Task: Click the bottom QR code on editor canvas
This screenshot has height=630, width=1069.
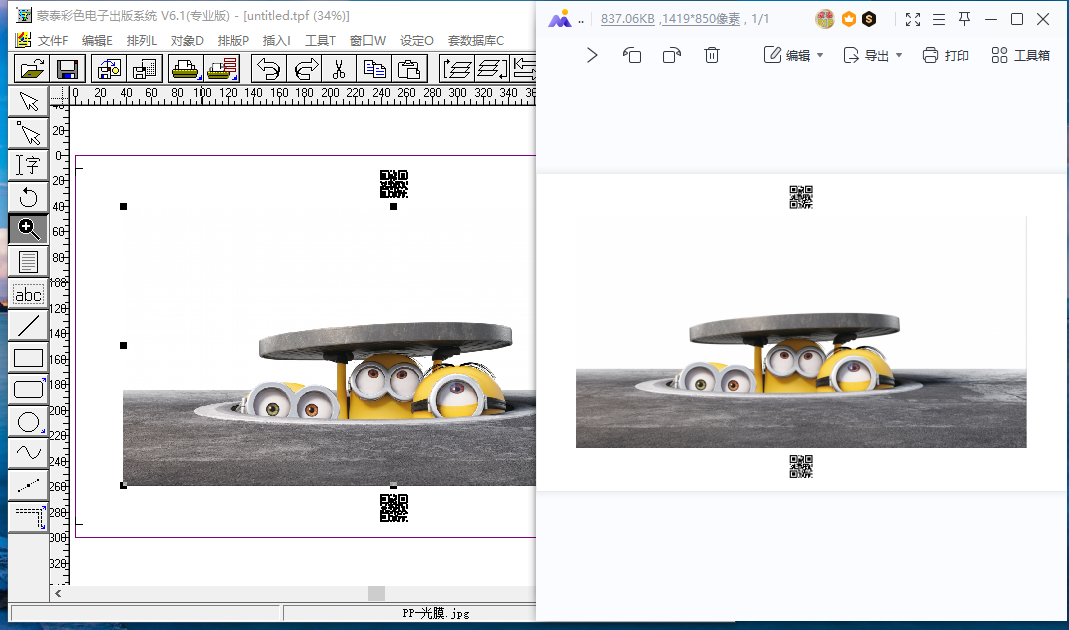Action: click(x=394, y=508)
